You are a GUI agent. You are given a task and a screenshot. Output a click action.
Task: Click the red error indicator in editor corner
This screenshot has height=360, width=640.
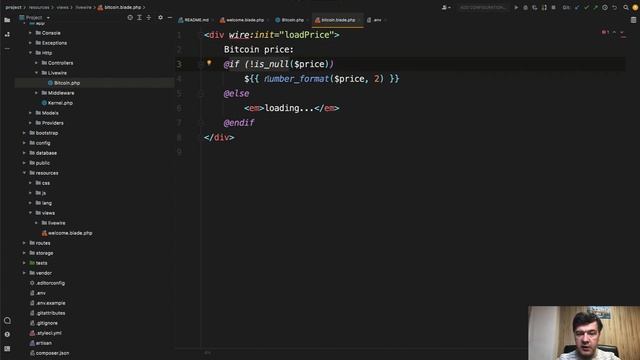point(605,32)
